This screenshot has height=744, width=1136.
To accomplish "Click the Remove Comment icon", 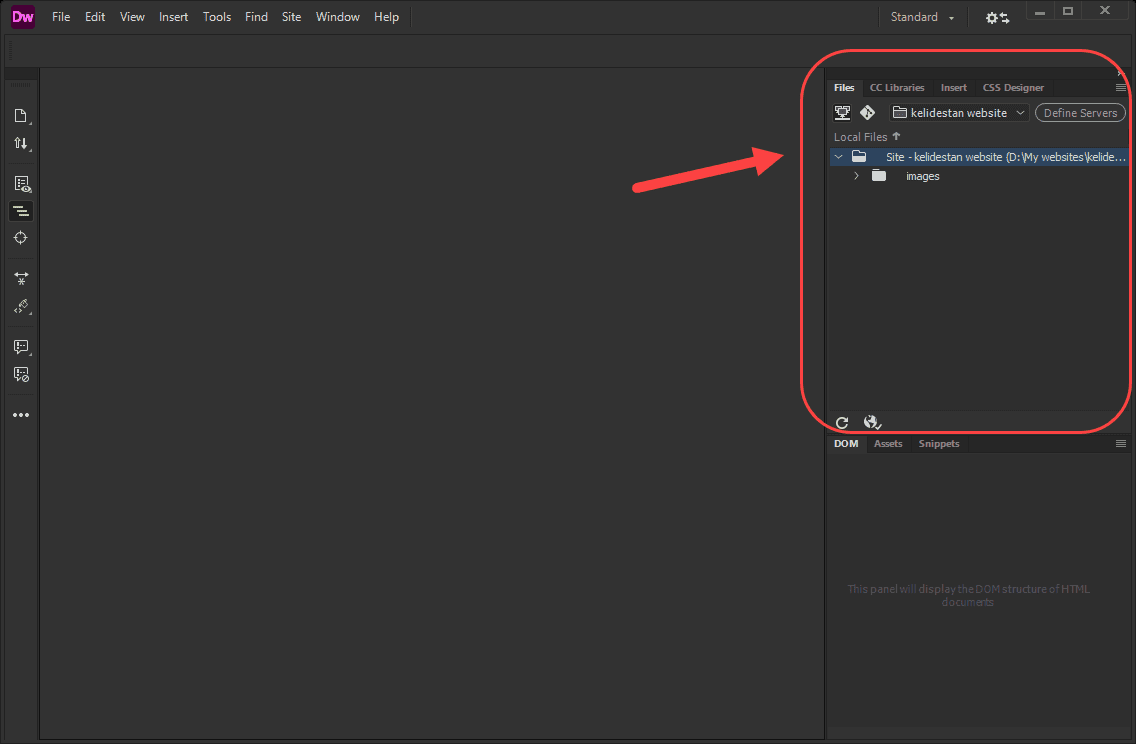I will click(21, 375).
